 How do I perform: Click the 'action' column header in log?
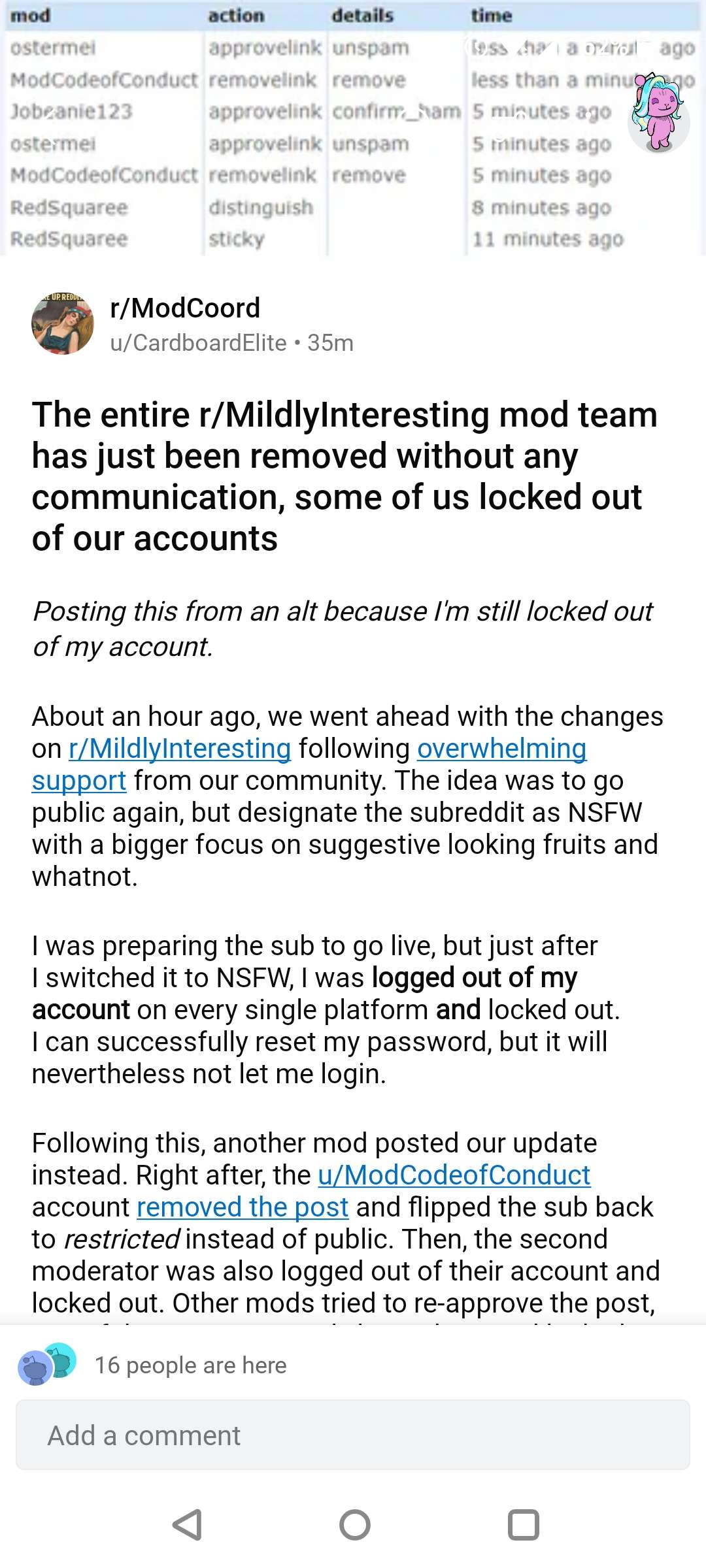(x=236, y=16)
